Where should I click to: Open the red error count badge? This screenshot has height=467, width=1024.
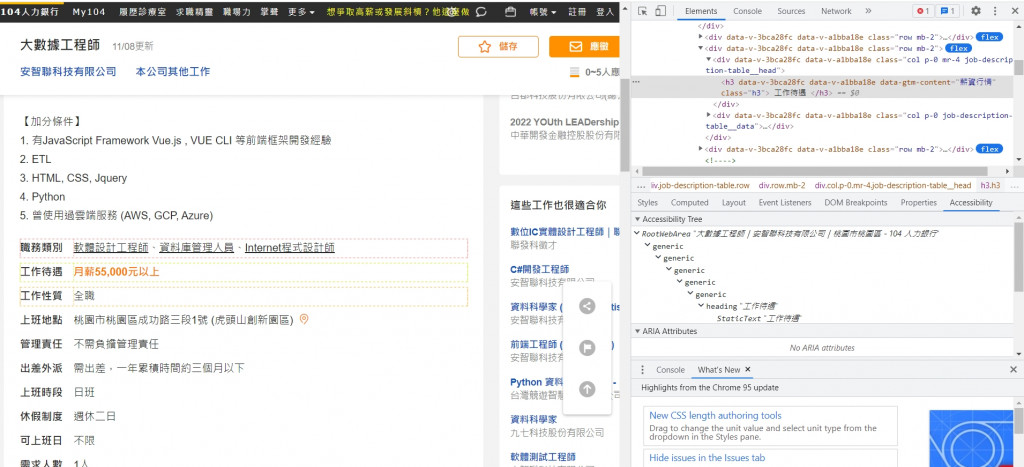(x=923, y=11)
